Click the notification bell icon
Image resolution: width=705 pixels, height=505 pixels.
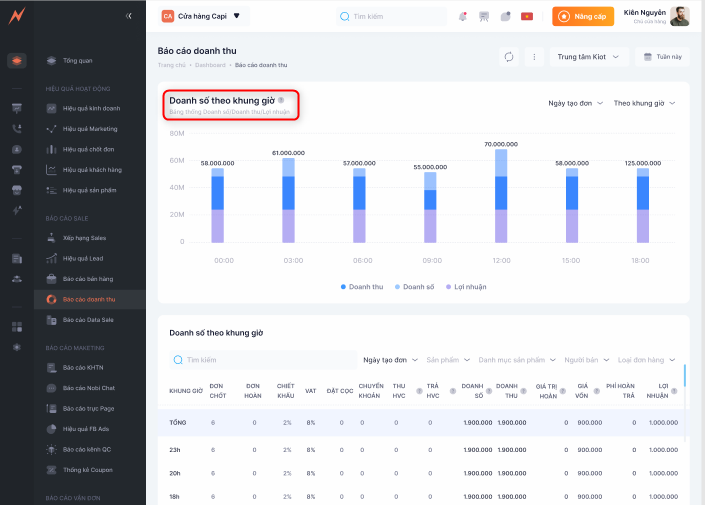[462, 16]
